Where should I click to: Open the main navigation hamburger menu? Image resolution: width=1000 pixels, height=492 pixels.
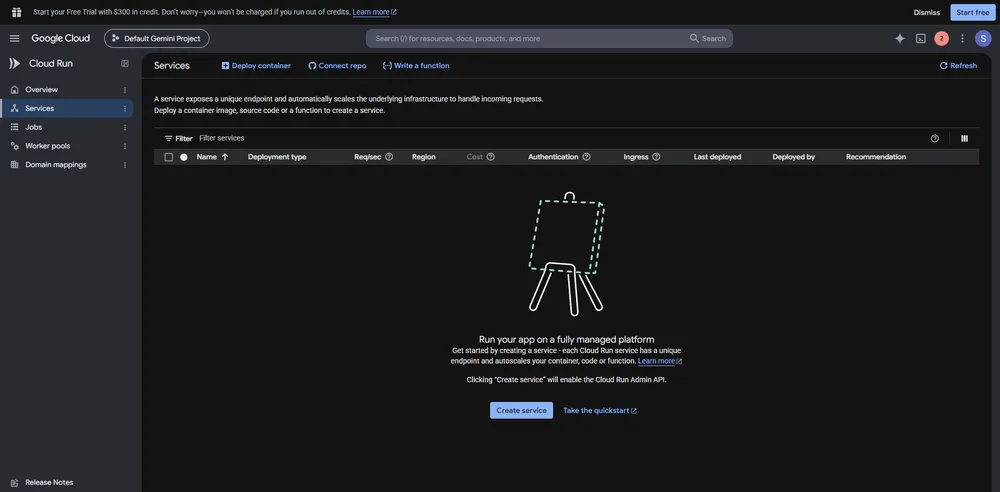coord(15,38)
